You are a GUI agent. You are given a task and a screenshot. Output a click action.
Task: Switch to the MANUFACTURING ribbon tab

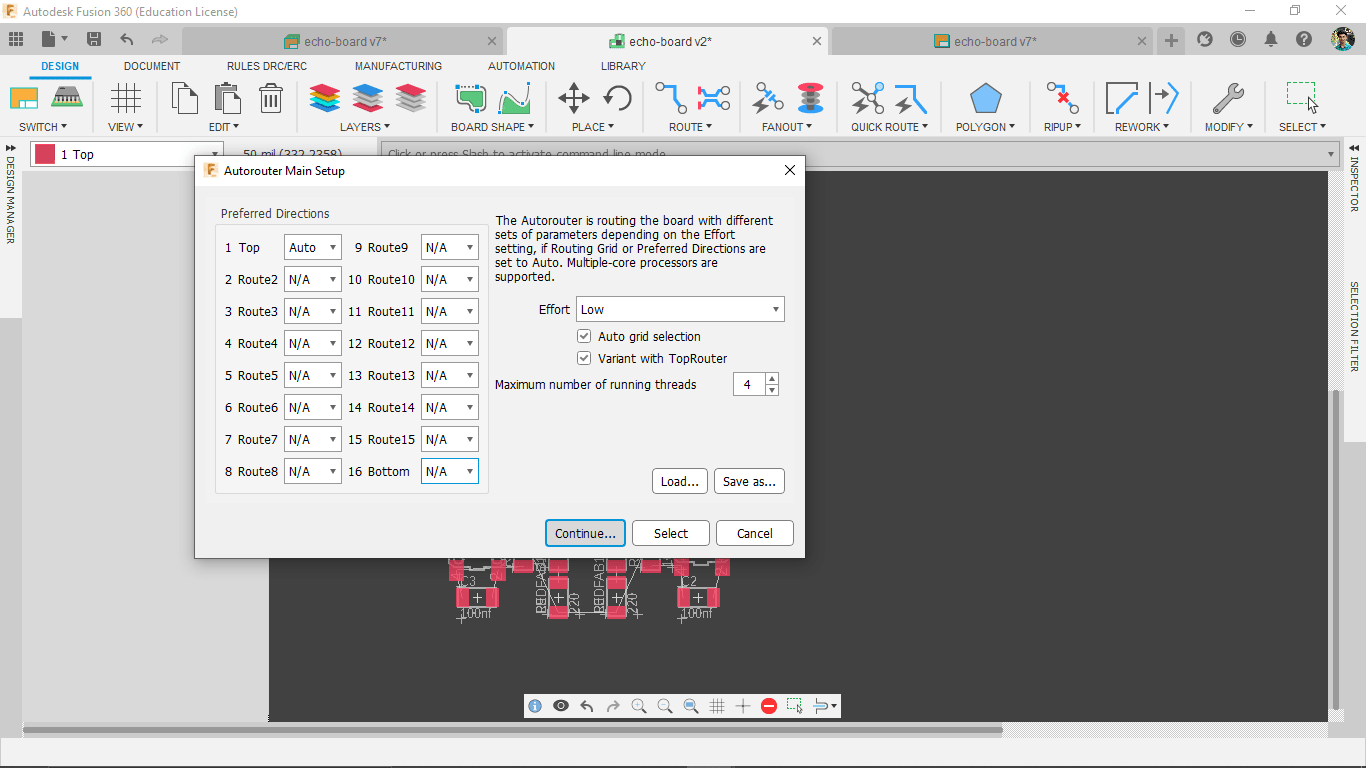[398, 66]
